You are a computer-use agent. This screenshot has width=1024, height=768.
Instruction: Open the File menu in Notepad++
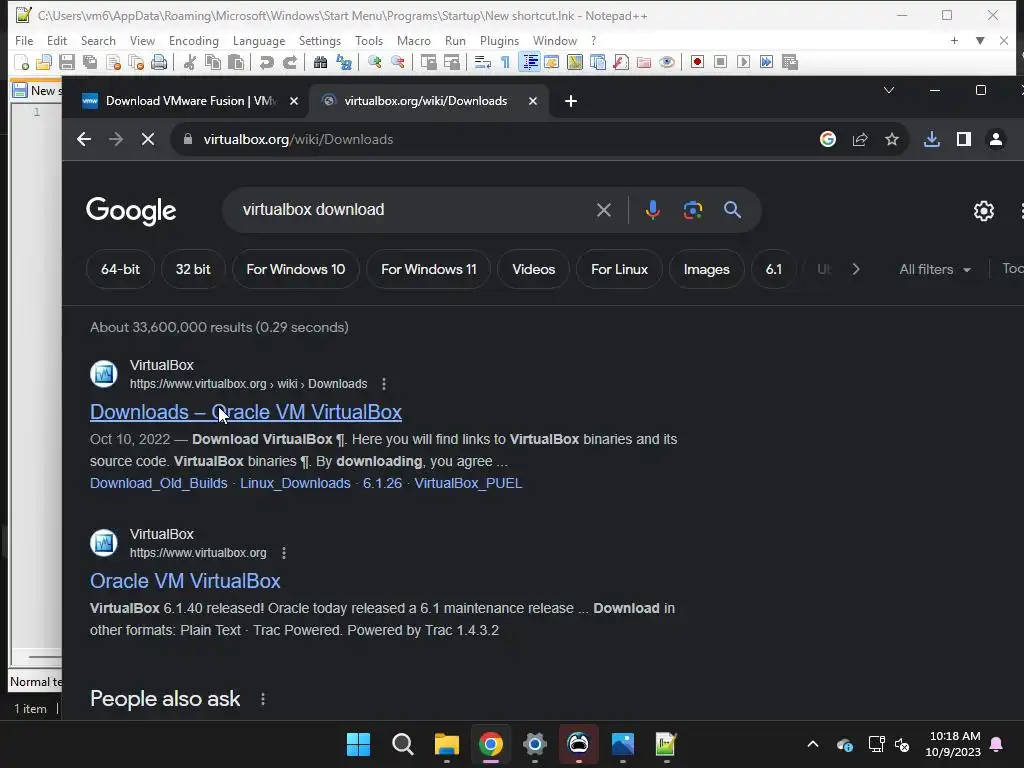[24, 40]
